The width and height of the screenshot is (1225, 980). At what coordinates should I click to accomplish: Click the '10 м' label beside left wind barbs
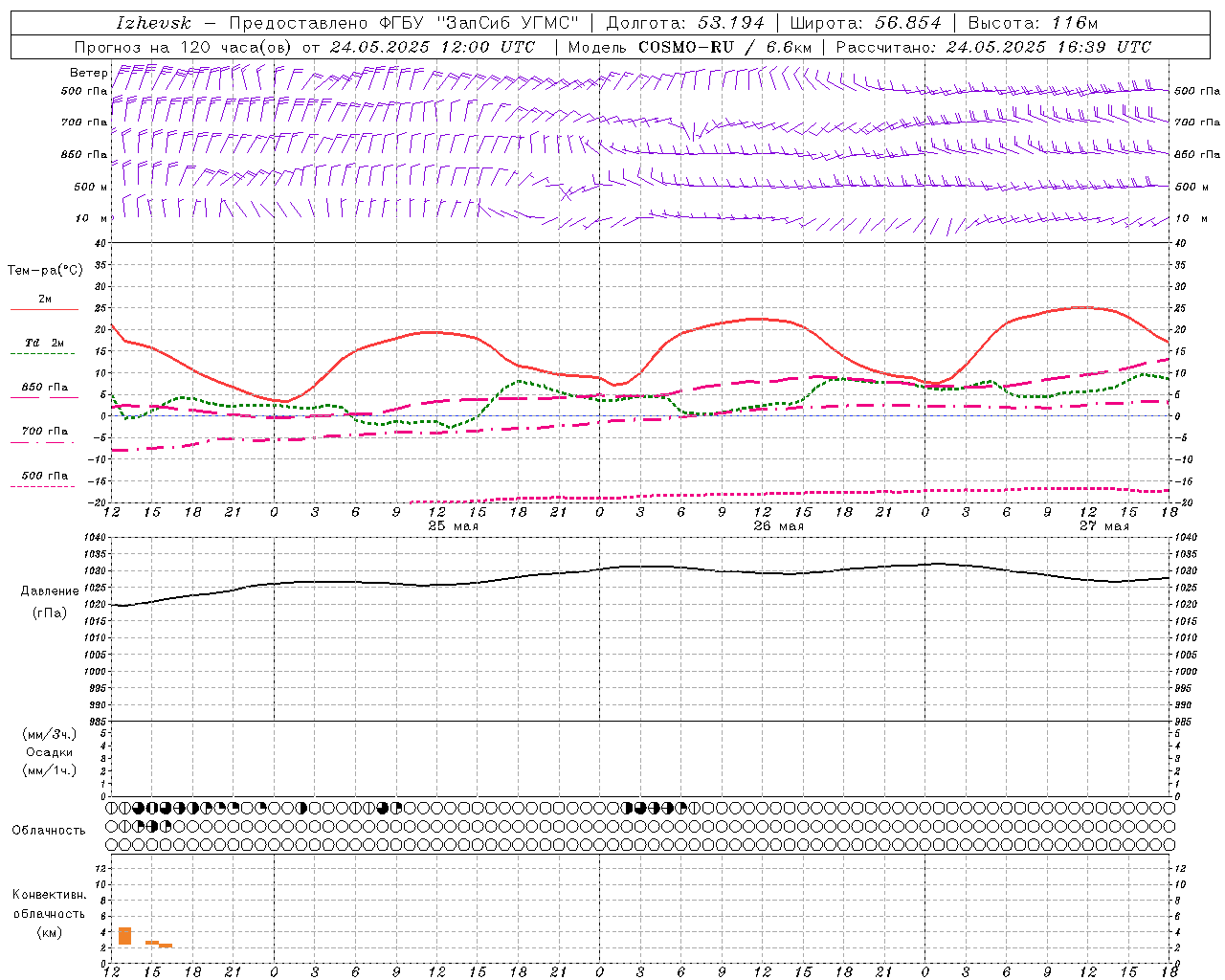pyautogui.click(x=92, y=218)
